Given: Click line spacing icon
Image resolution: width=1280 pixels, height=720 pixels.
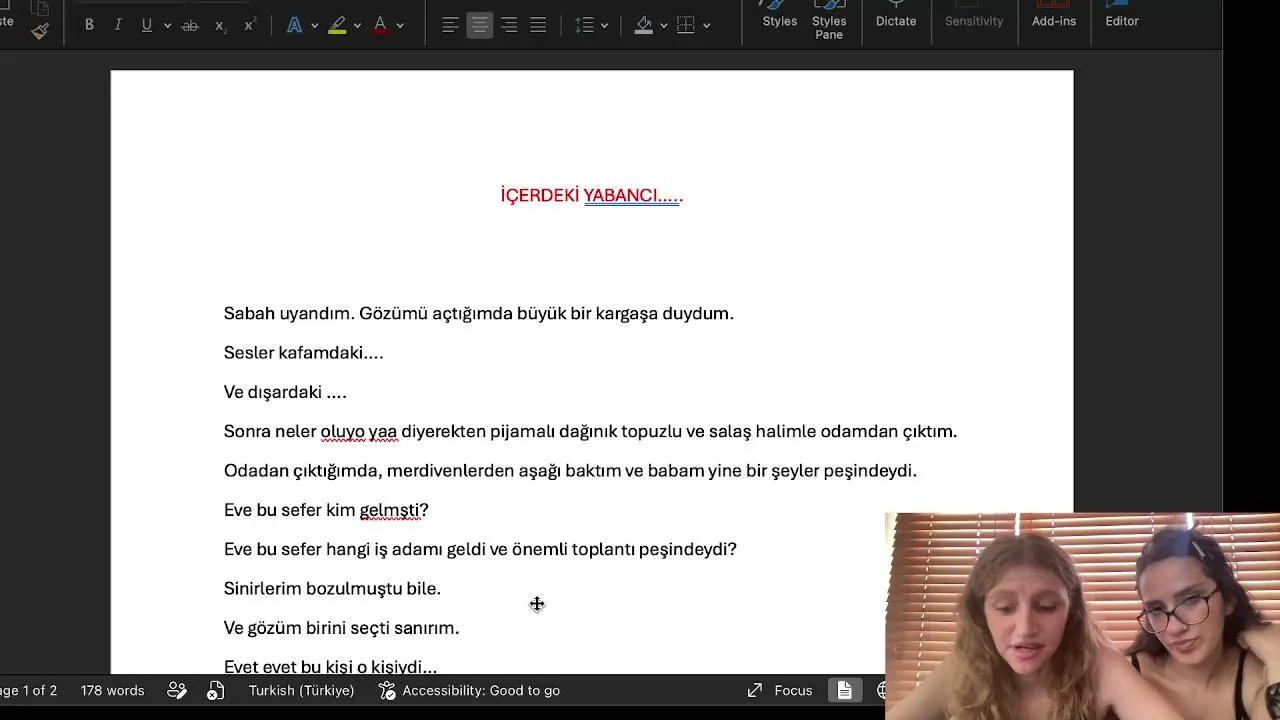Looking at the screenshot, I should click(x=585, y=25).
